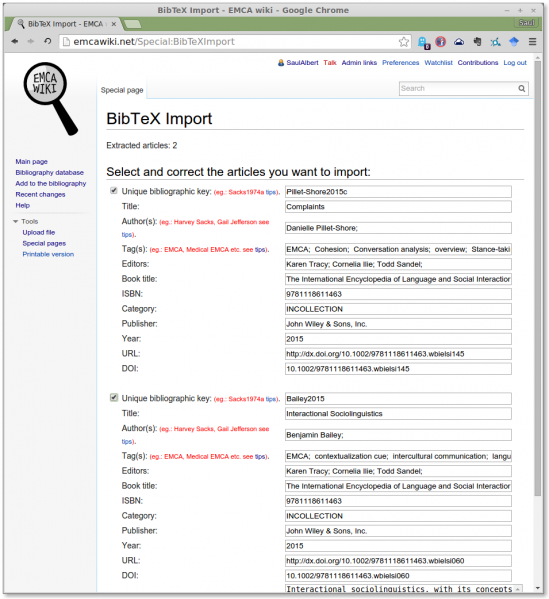Close the BibTeX Import browser tab
Screen dimensions: 549x599
pyautogui.click(x=113, y=24)
